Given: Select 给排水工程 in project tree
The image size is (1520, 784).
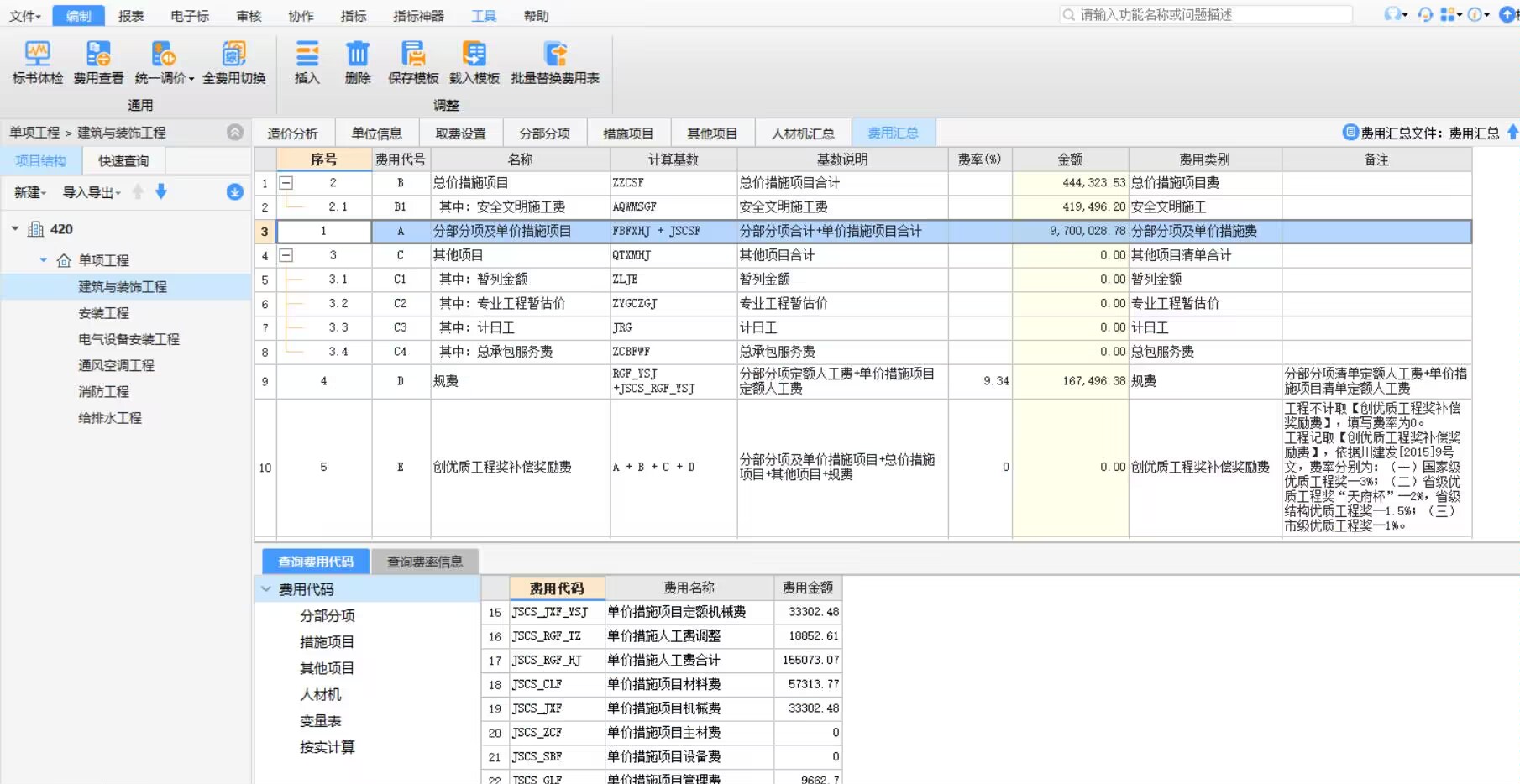Looking at the screenshot, I should coord(110,417).
